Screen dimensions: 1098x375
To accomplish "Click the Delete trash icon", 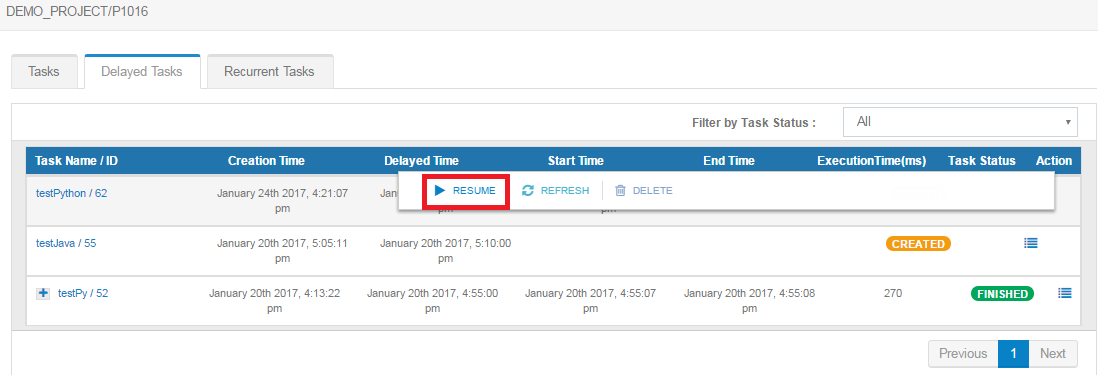I will 620,190.
